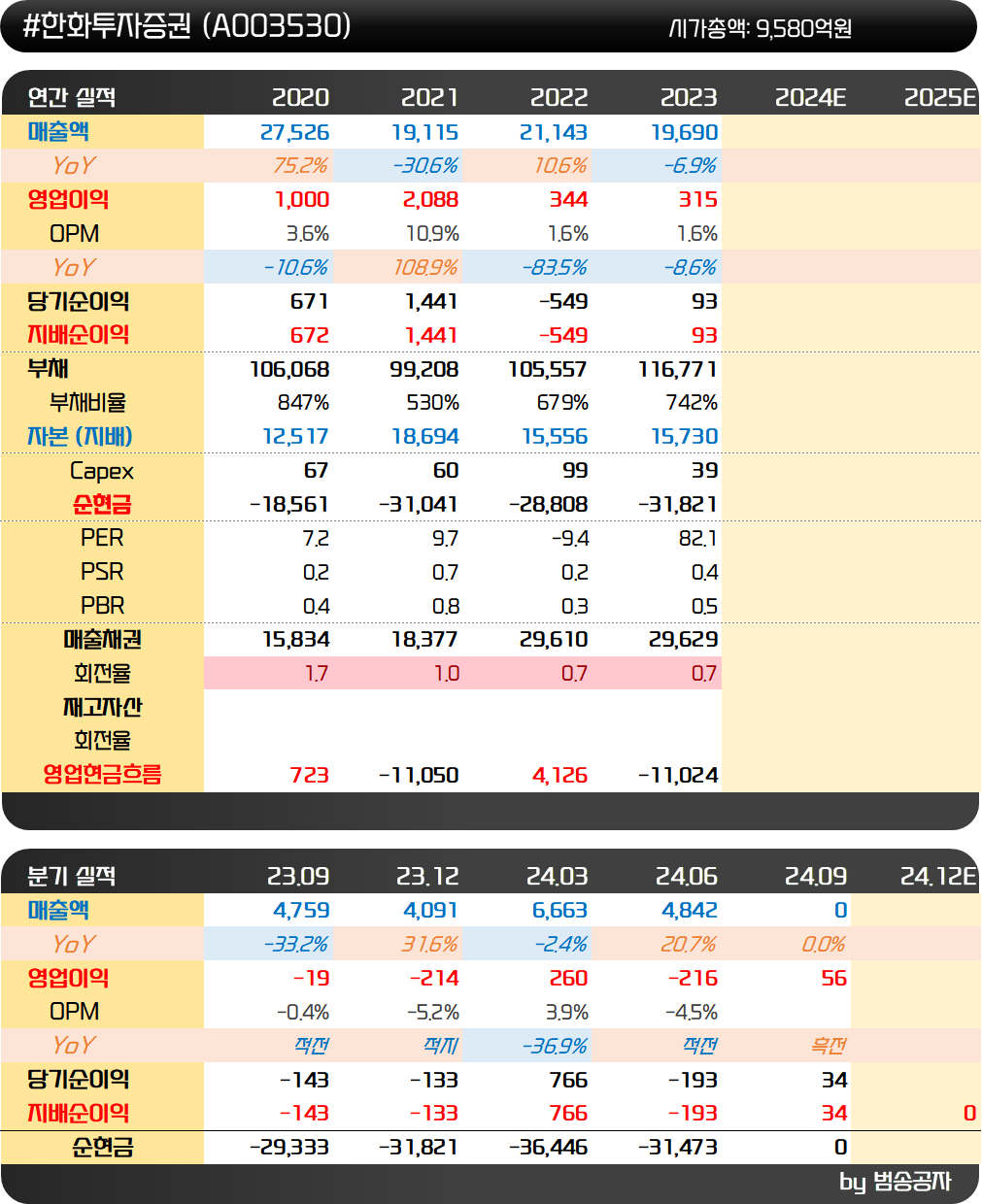The image size is (982, 1204).
Task: Click 2022 revenue value 21,143
Action: pyautogui.click(x=554, y=132)
